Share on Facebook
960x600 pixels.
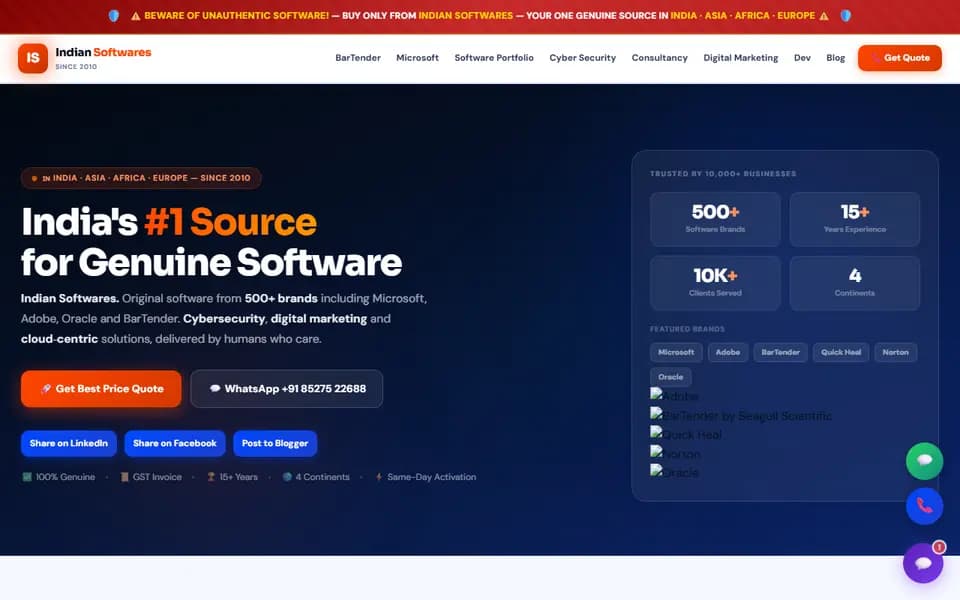point(174,443)
